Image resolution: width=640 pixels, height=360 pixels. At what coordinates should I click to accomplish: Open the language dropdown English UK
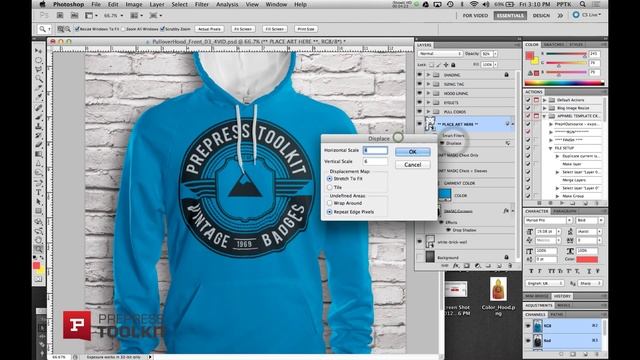[x=545, y=283]
